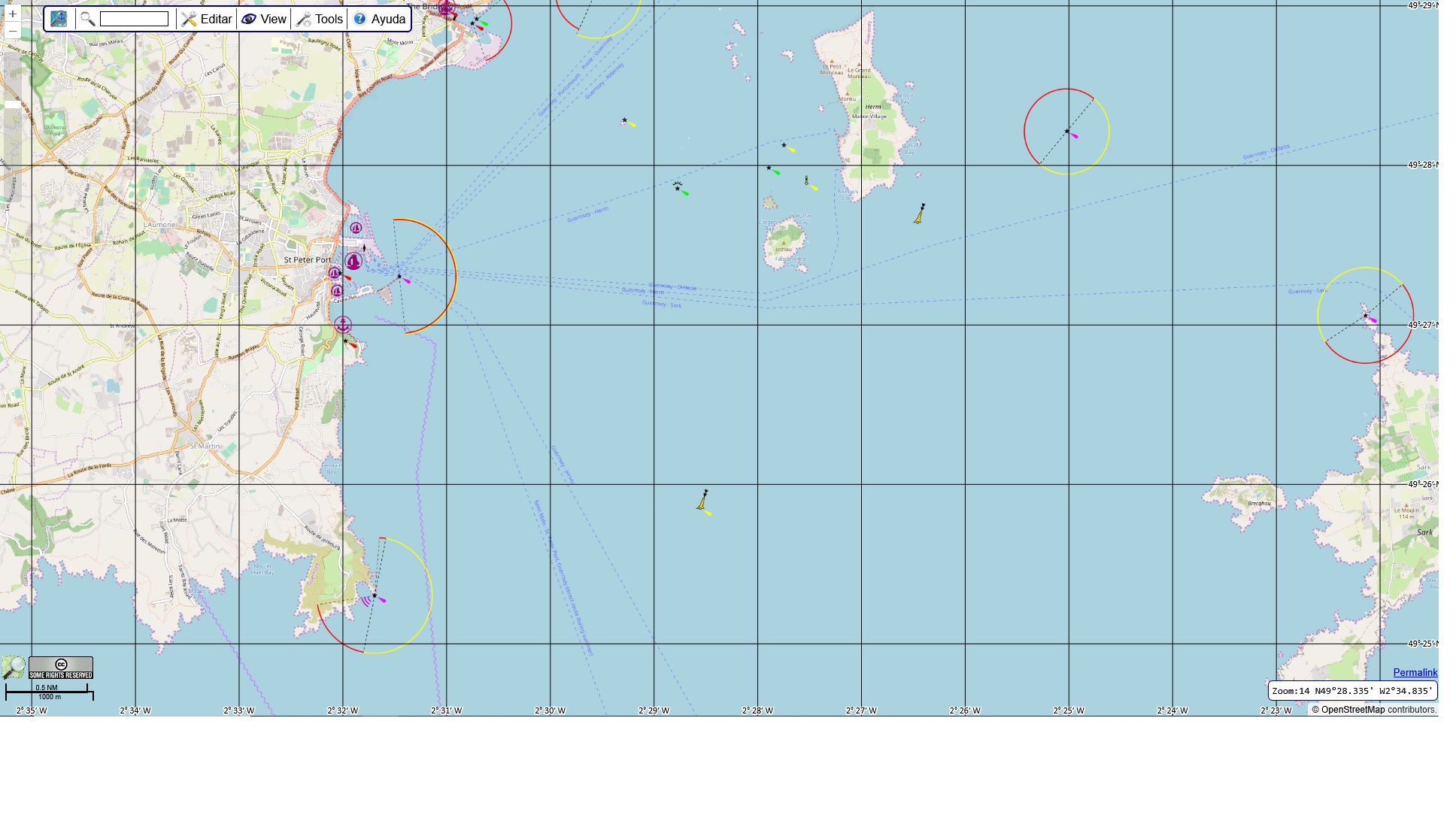Image resolution: width=1456 pixels, height=821 pixels.
Task: Click the OpenSeaMap anchor logo icon
Action: click(x=59, y=19)
